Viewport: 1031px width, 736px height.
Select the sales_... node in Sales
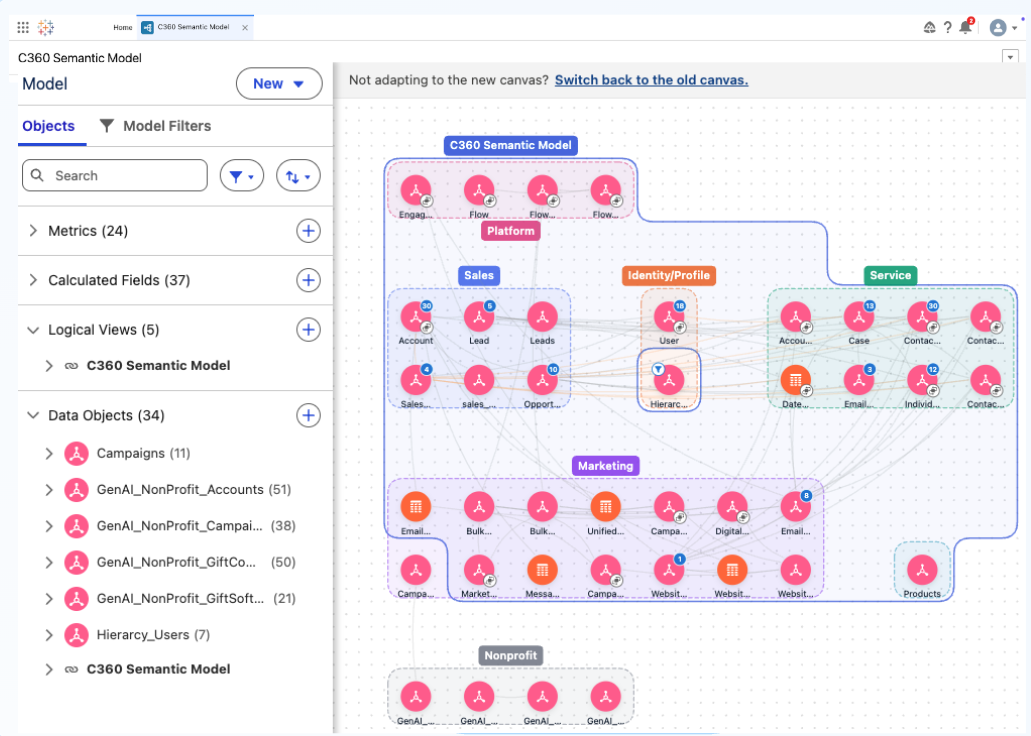479,380
